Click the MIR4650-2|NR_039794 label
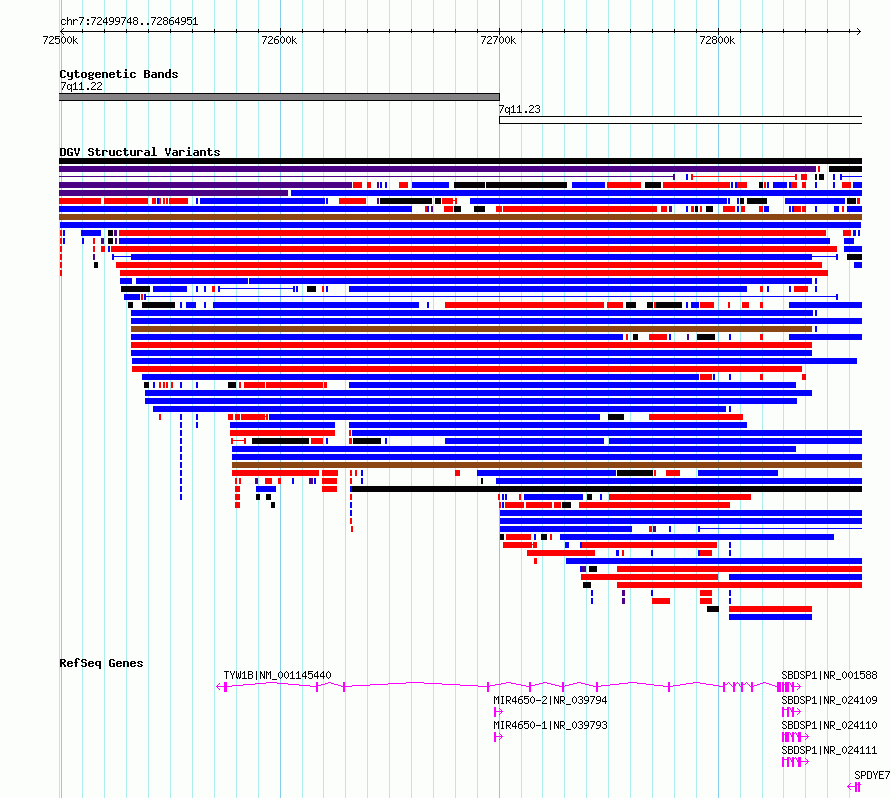The image size is (890, 798). (x=551, y=700)
